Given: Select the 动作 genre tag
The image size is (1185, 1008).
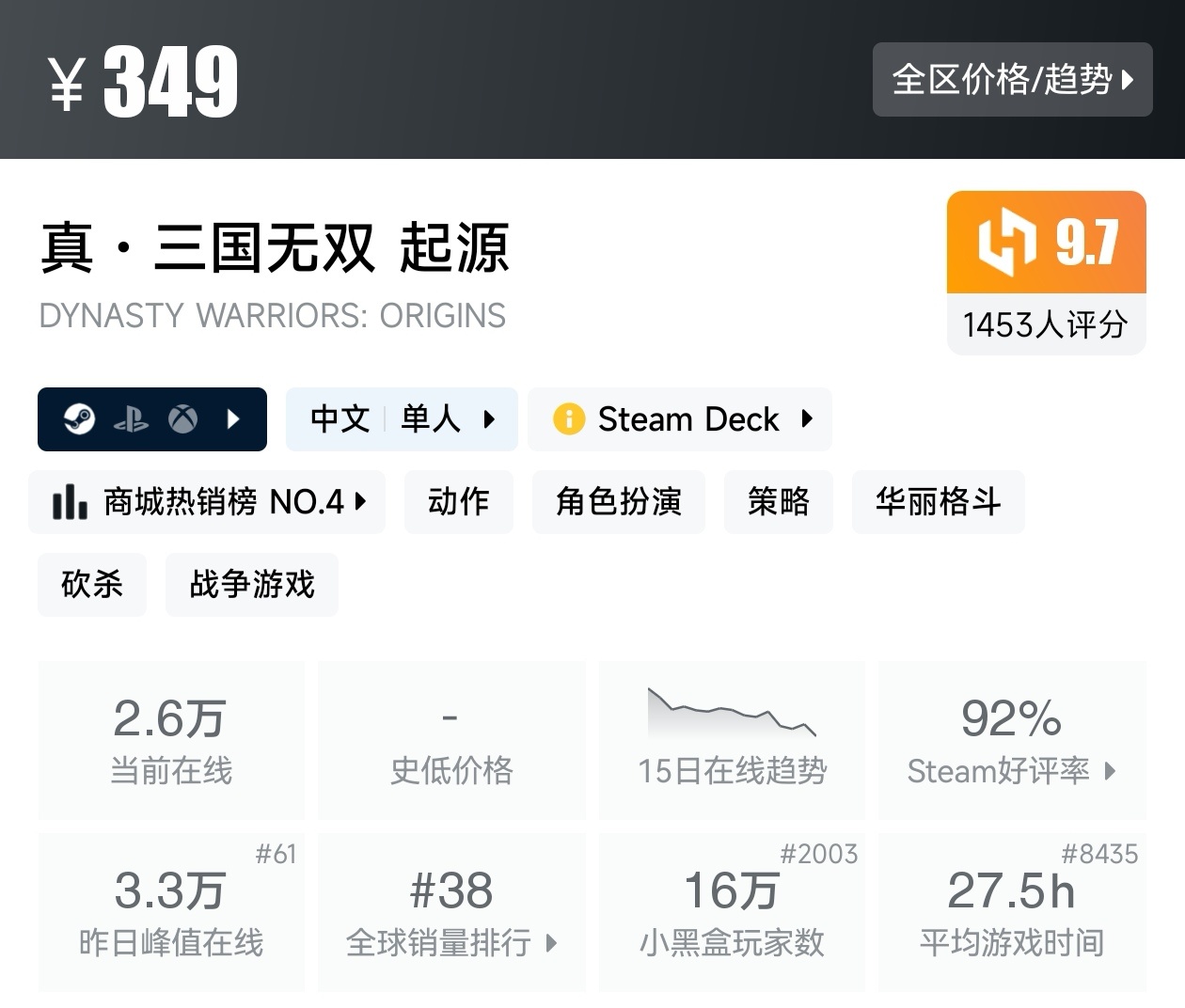Looking at the screenshot, I should 458,502.
